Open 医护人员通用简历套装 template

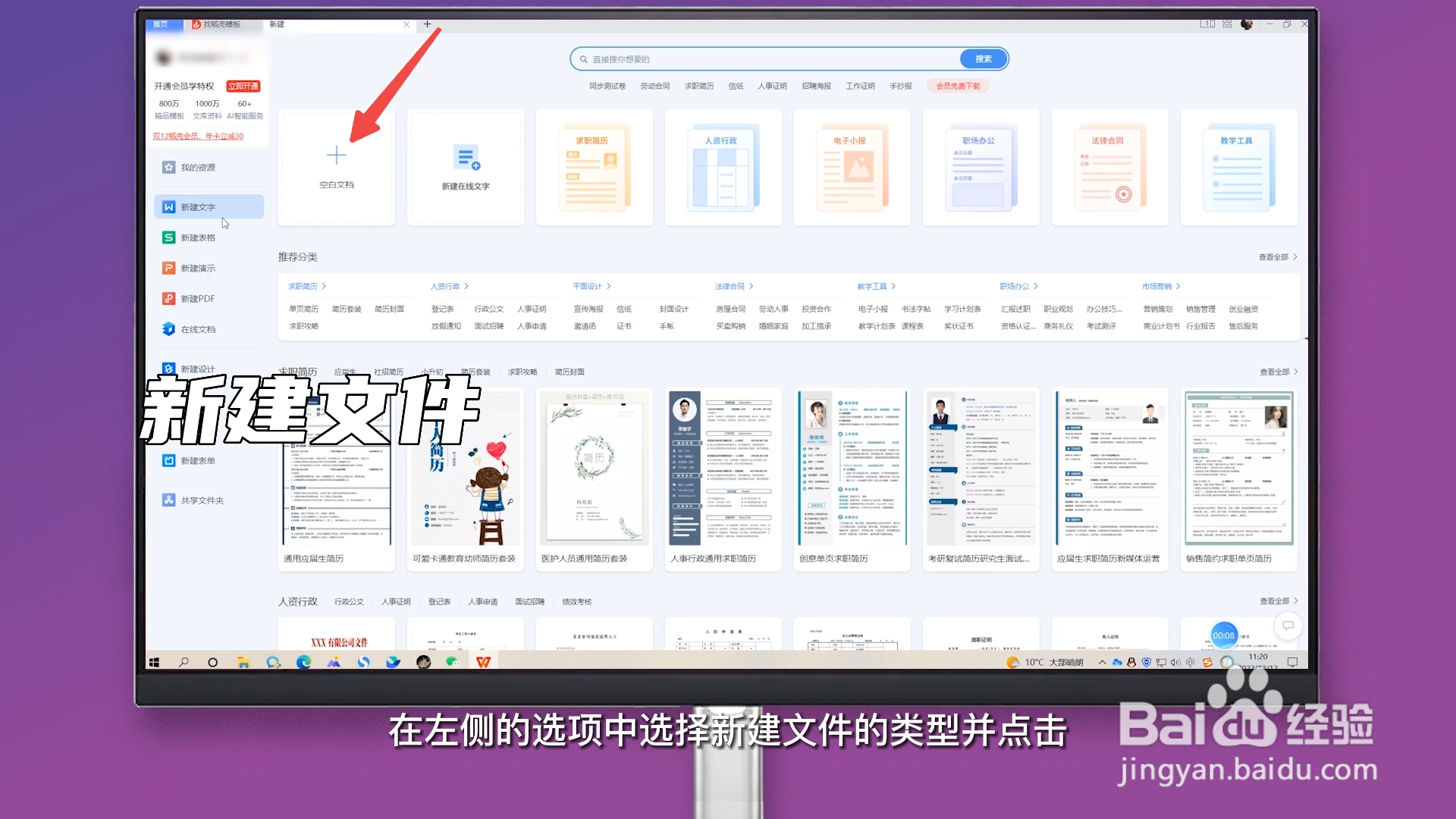click(595, 479)
